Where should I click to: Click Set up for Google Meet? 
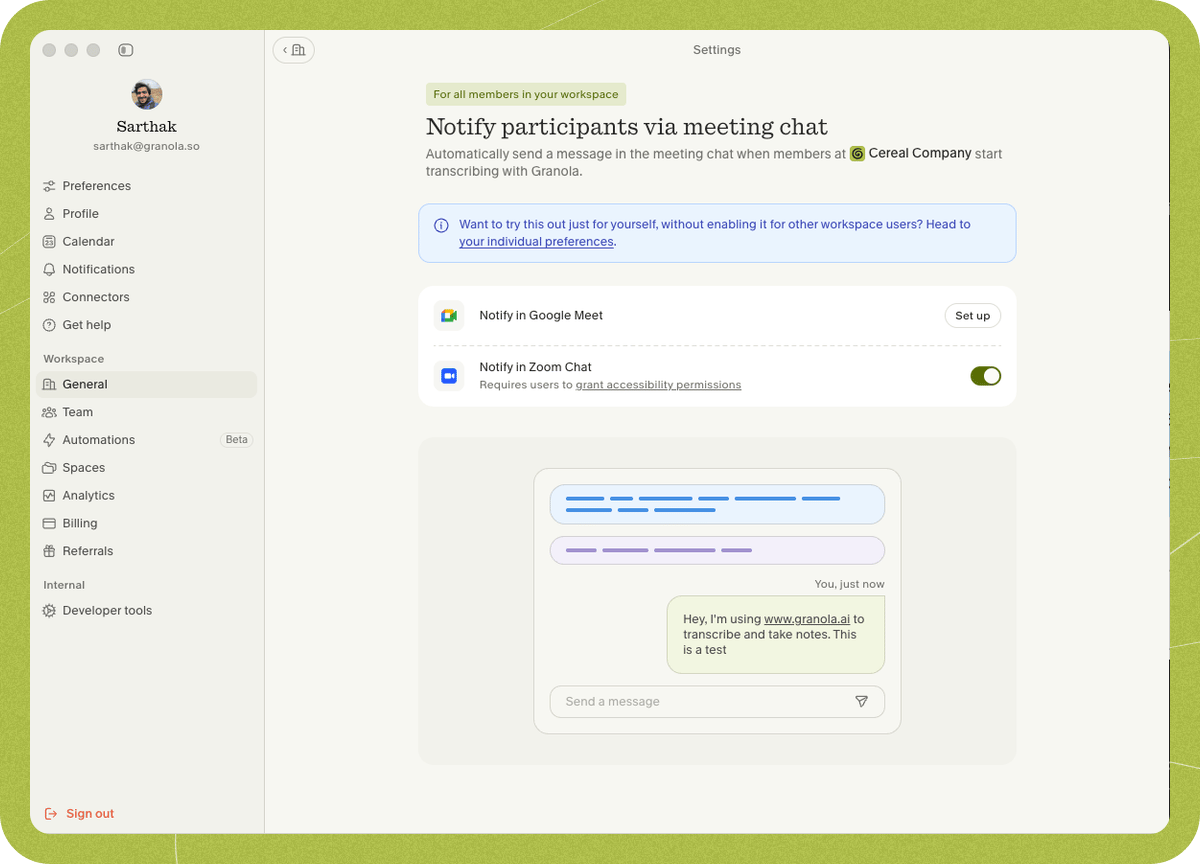click(x=972, y=316)
